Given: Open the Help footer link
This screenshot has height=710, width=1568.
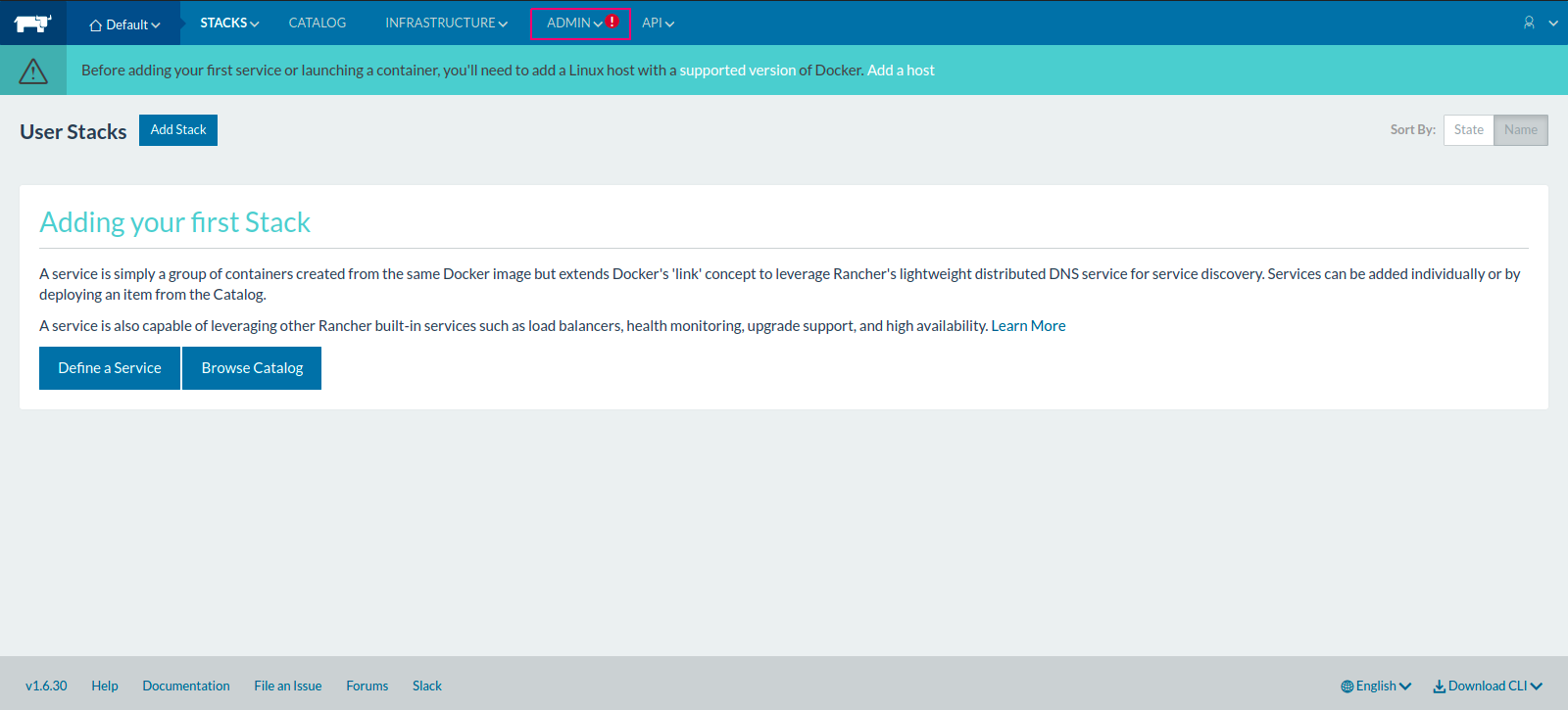Looking at the screenshot, I should 105,686.
